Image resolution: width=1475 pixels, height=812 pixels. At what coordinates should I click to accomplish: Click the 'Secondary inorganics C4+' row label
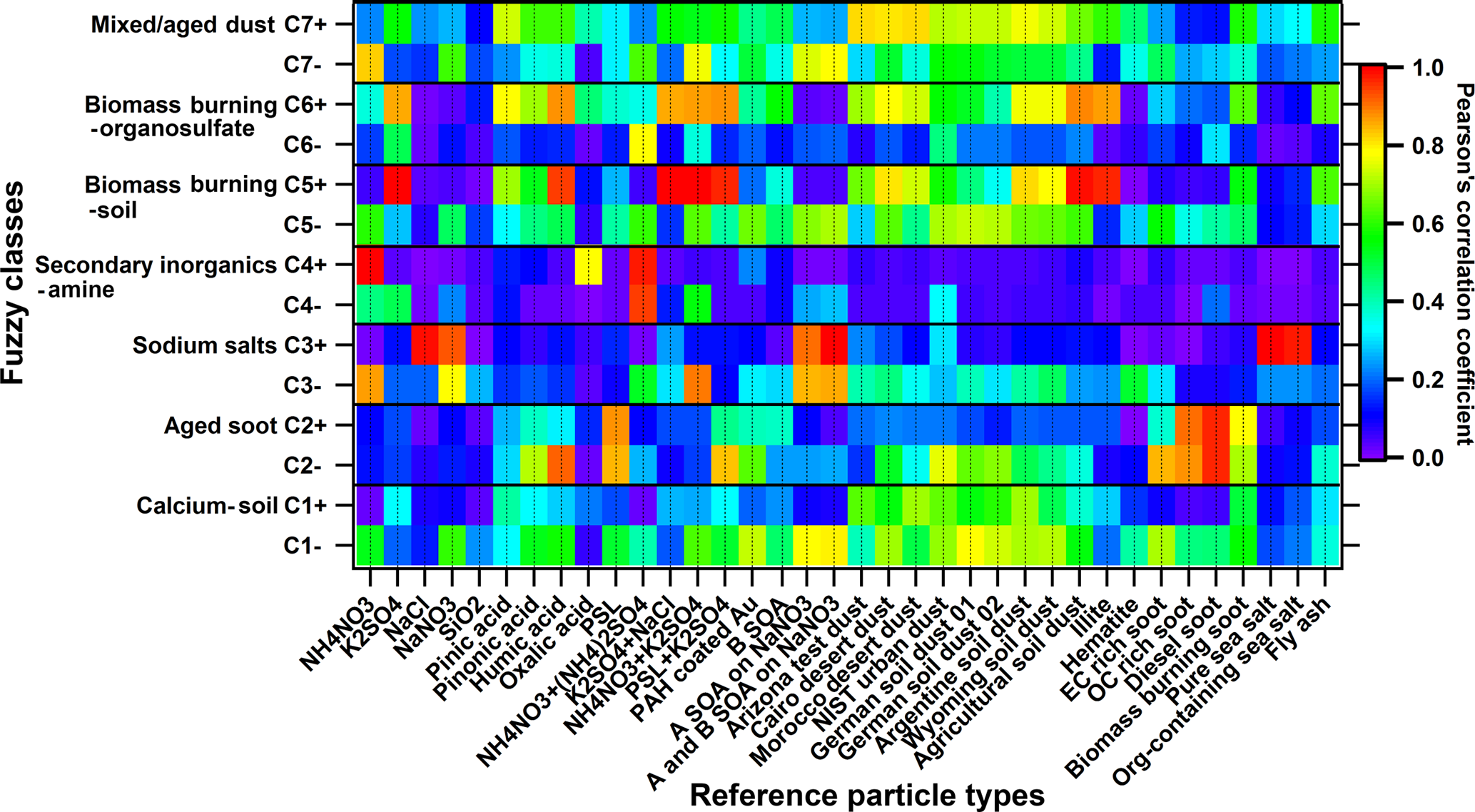click(x=181, y=265)
